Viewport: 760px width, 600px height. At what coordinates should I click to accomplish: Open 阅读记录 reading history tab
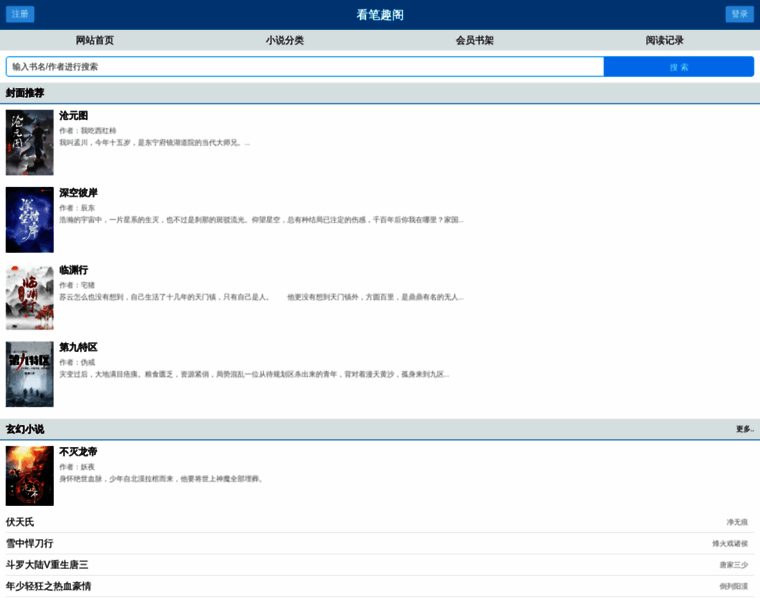point(665,41)
